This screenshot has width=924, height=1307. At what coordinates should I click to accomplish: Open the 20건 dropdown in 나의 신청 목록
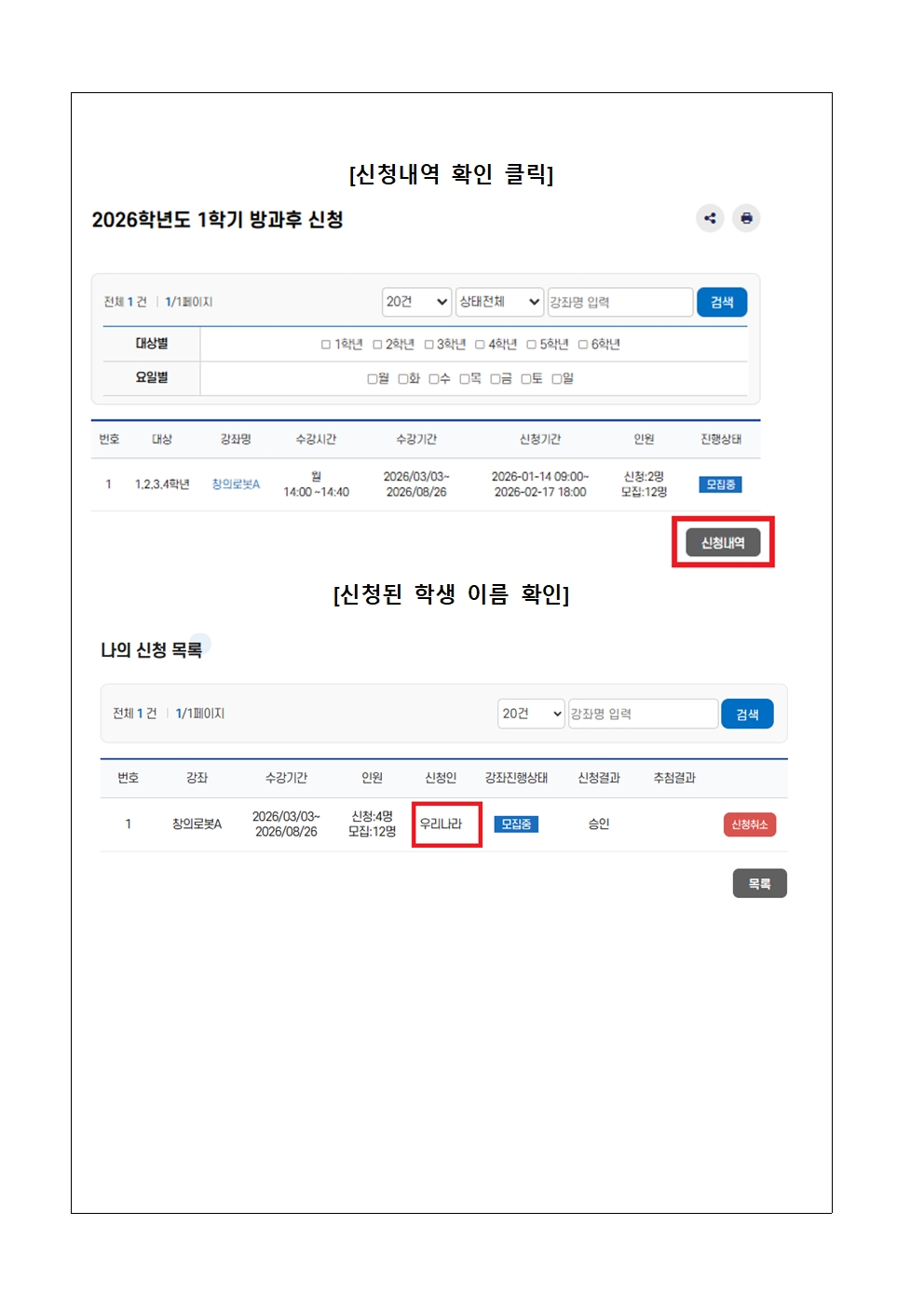pos(531,714)
